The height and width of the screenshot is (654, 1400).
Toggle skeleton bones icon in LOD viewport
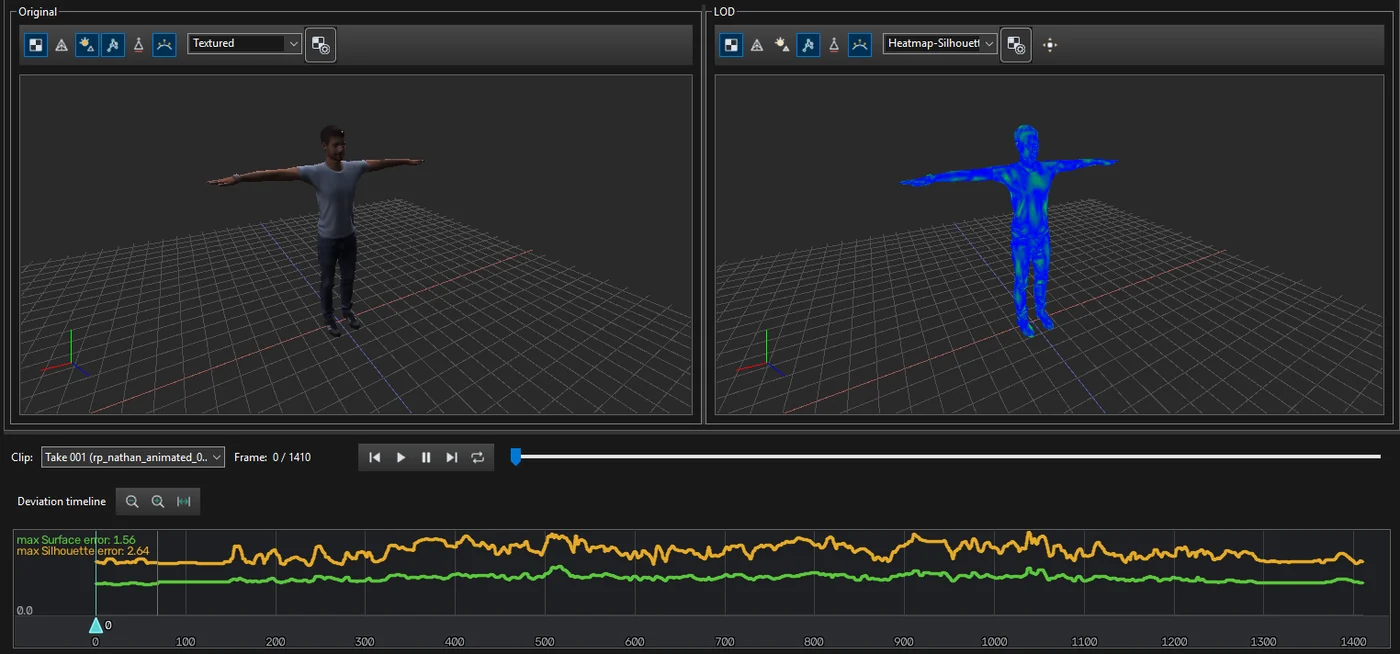click(x=809, y=45)
